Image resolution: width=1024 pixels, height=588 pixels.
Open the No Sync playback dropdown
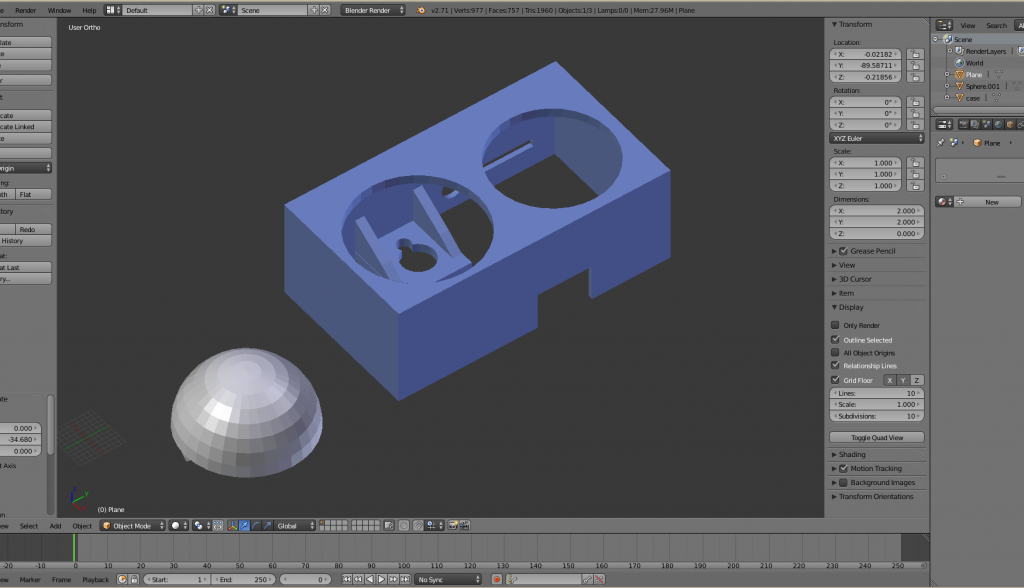pos(448,580)
